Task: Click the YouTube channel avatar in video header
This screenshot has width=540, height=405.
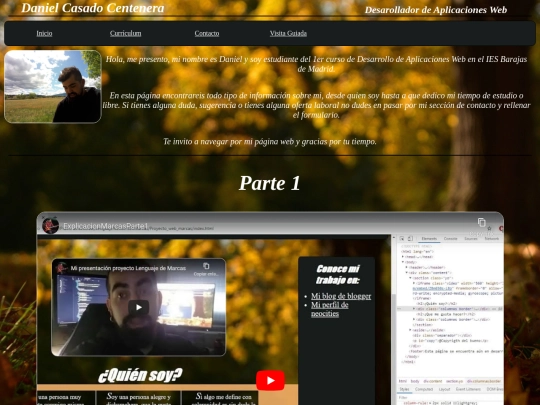Action: coord(50,226)
